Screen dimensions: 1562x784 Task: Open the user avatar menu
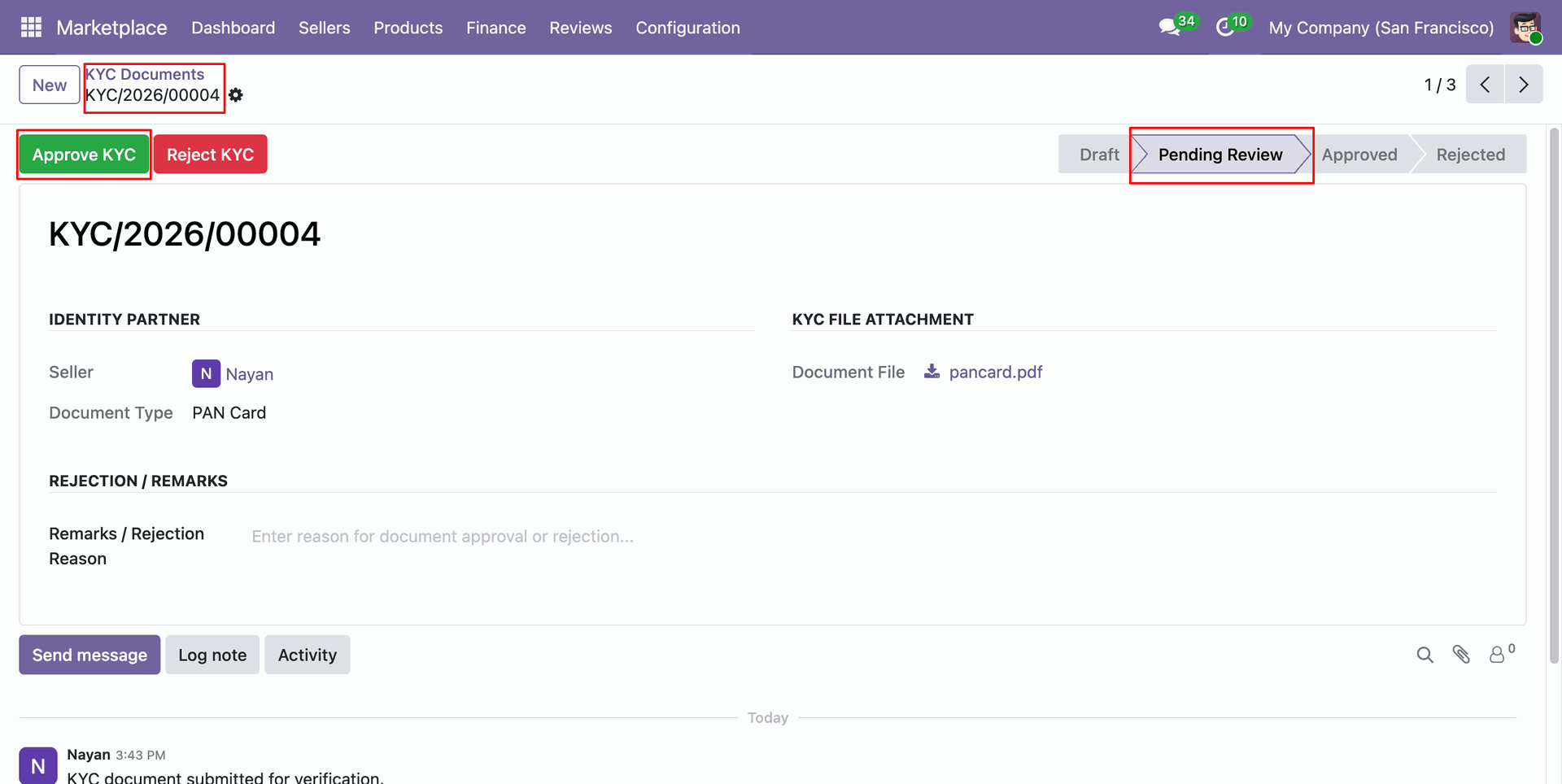(x=1525, y=28)
